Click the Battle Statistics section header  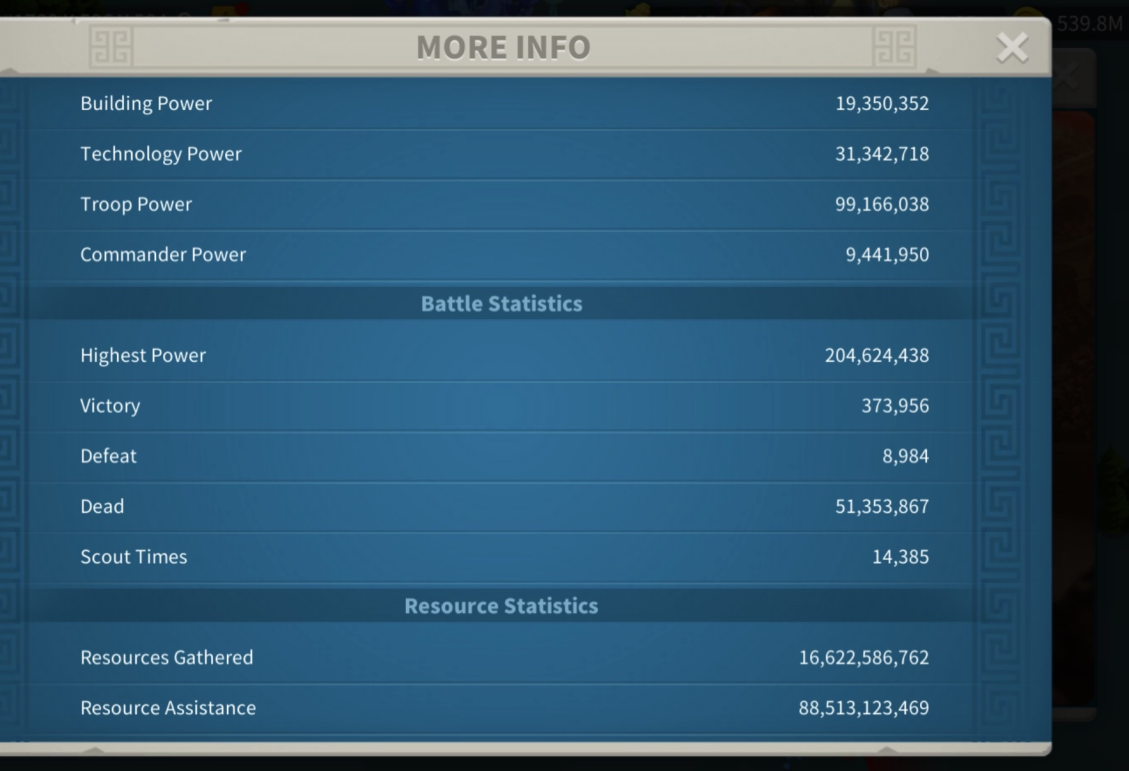tap(501, 304)
